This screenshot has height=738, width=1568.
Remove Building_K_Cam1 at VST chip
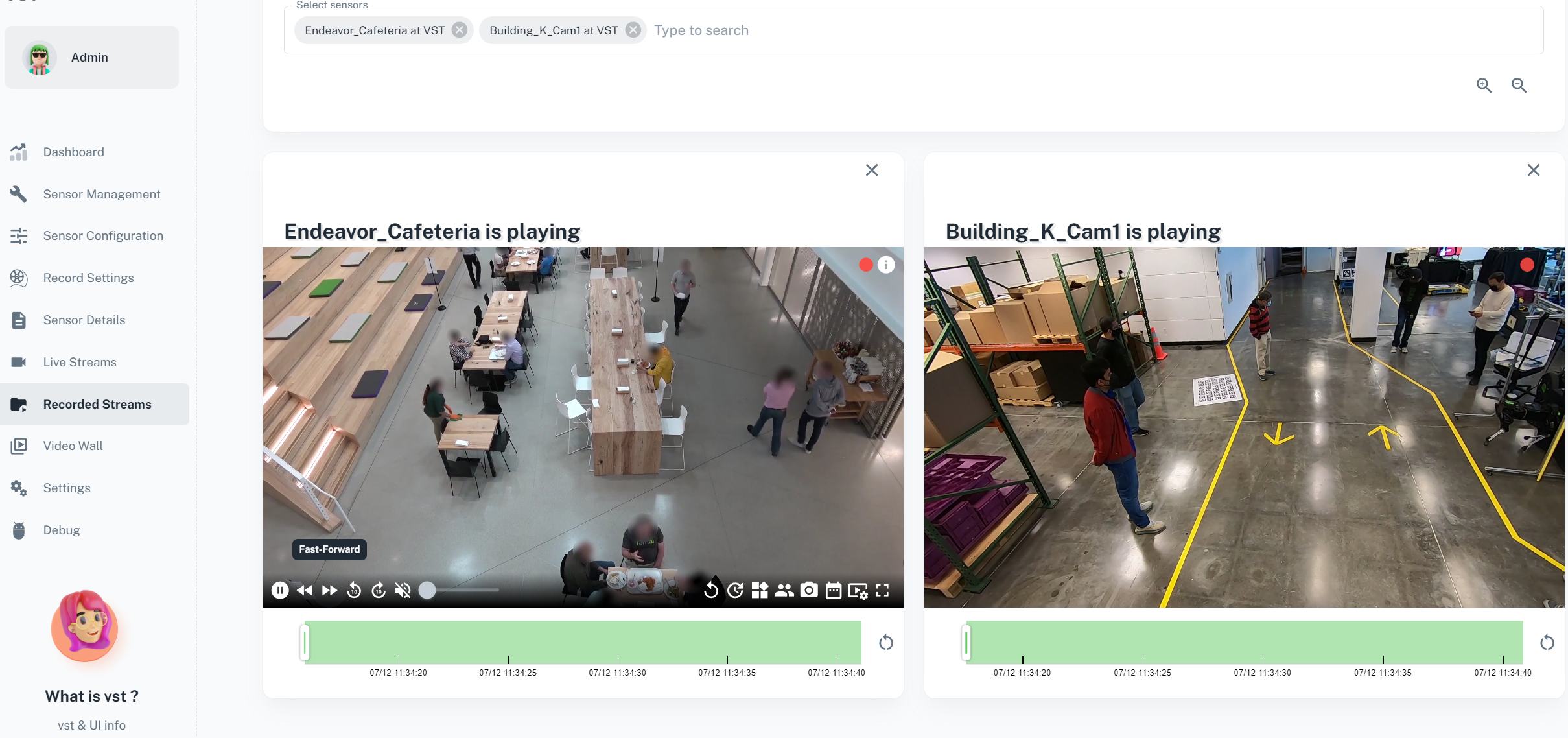pos(633,30)
